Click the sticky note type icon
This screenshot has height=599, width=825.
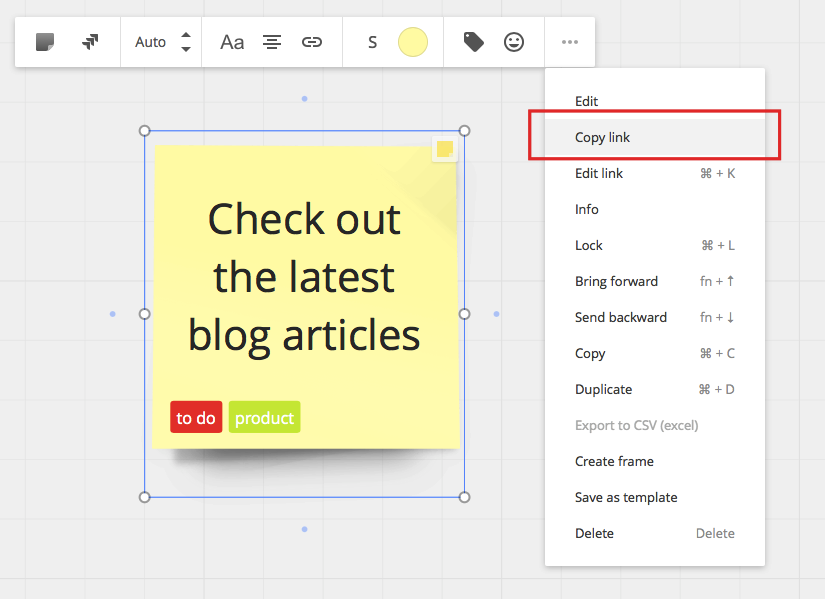click(x=45, y=42)
